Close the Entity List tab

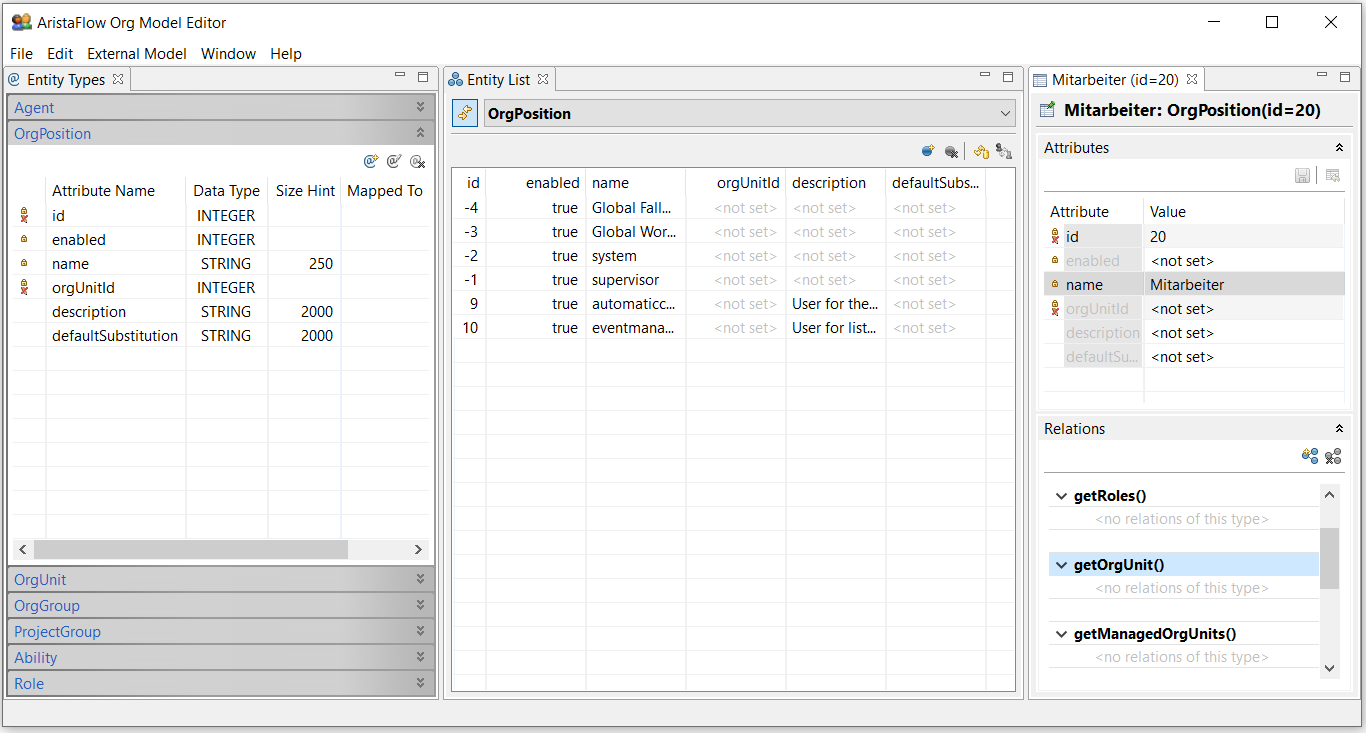point(543,79)
